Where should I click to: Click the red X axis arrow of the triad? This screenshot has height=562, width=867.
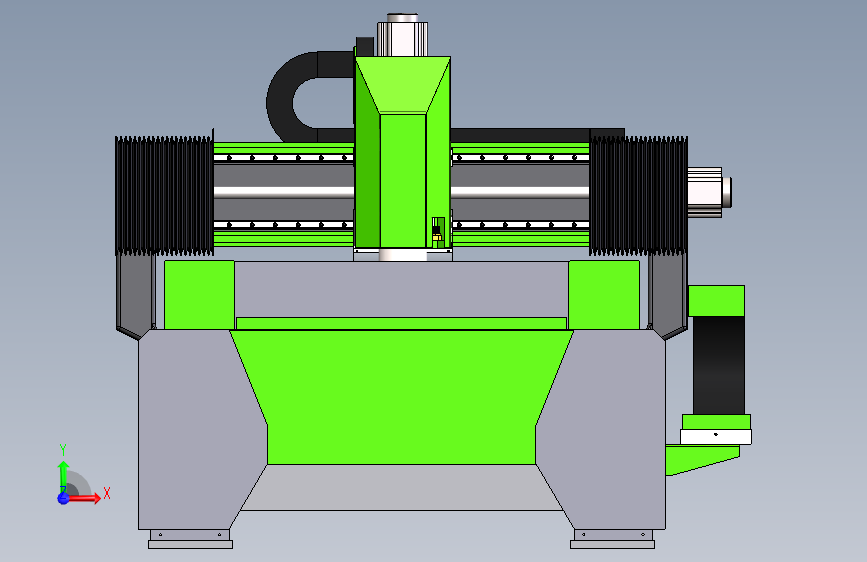tap(86, 498)
